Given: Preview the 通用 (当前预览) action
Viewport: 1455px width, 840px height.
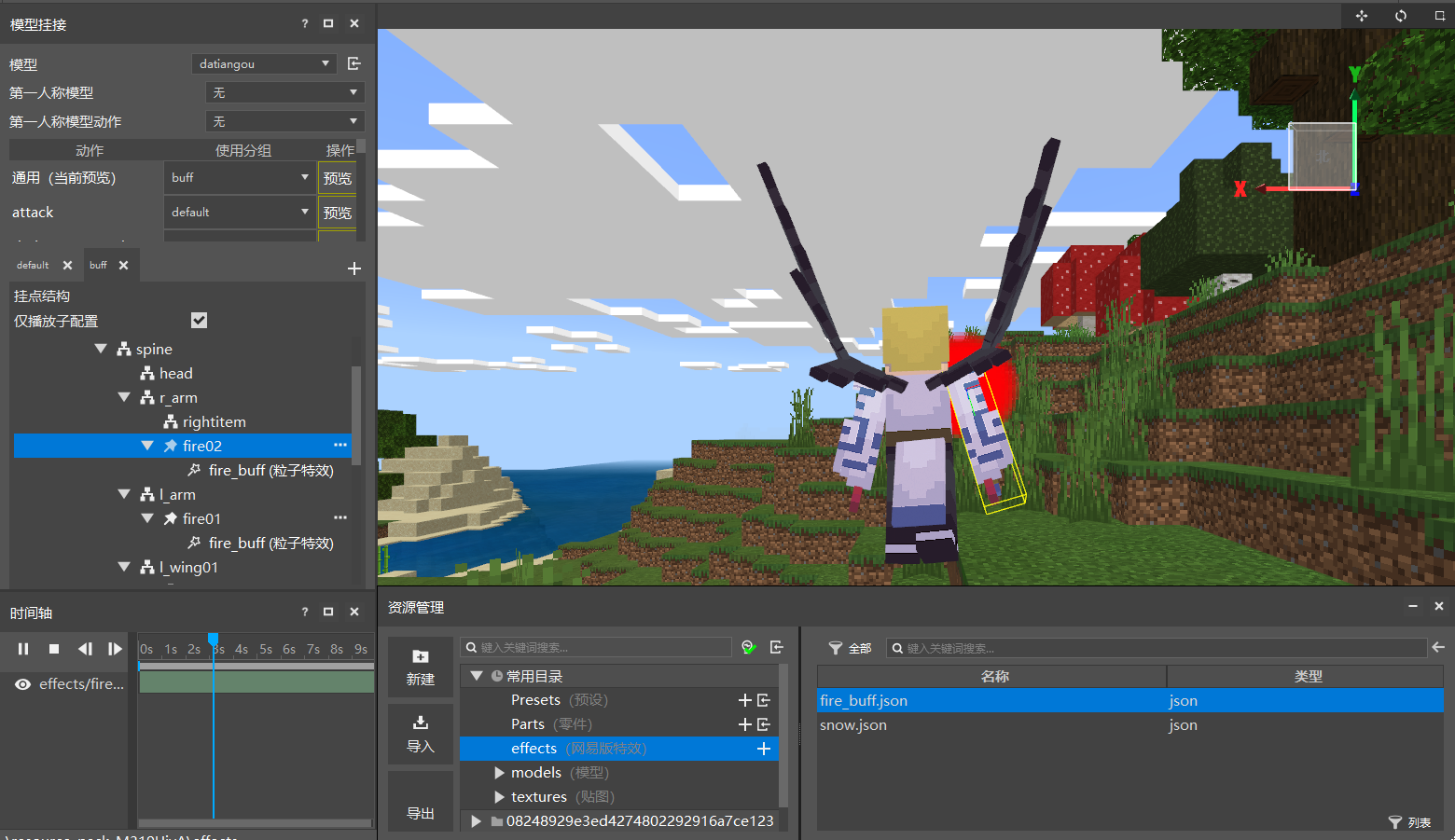Looking at the screenshot, I should [x=337, y=178].
